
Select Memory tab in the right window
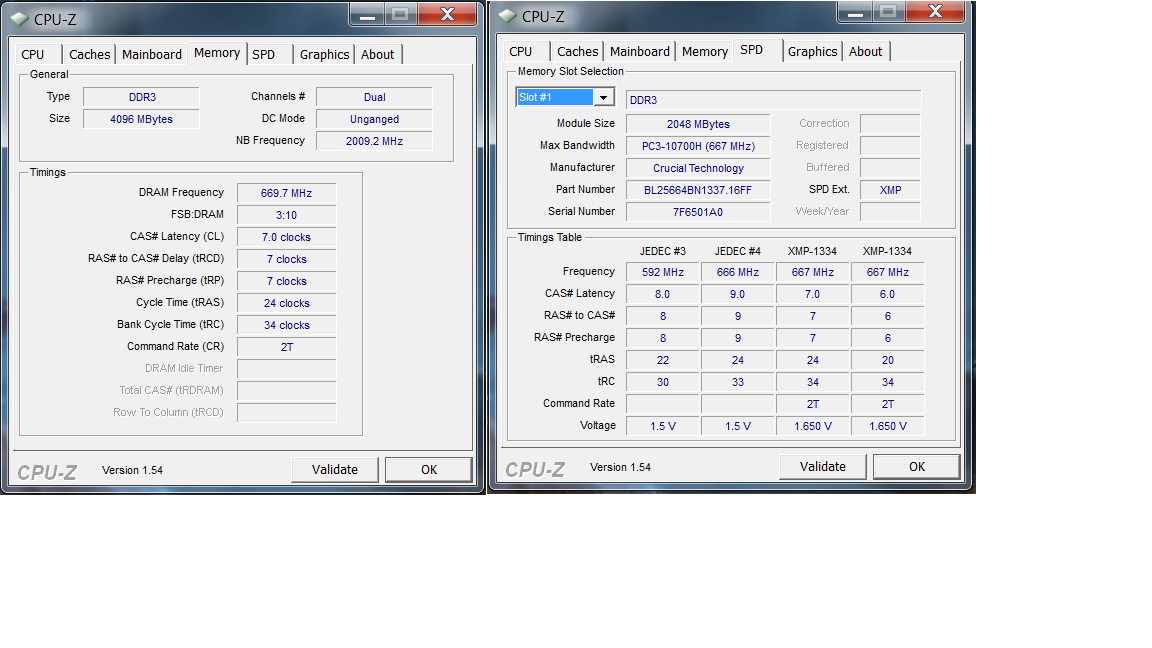[x=705, y=51]
